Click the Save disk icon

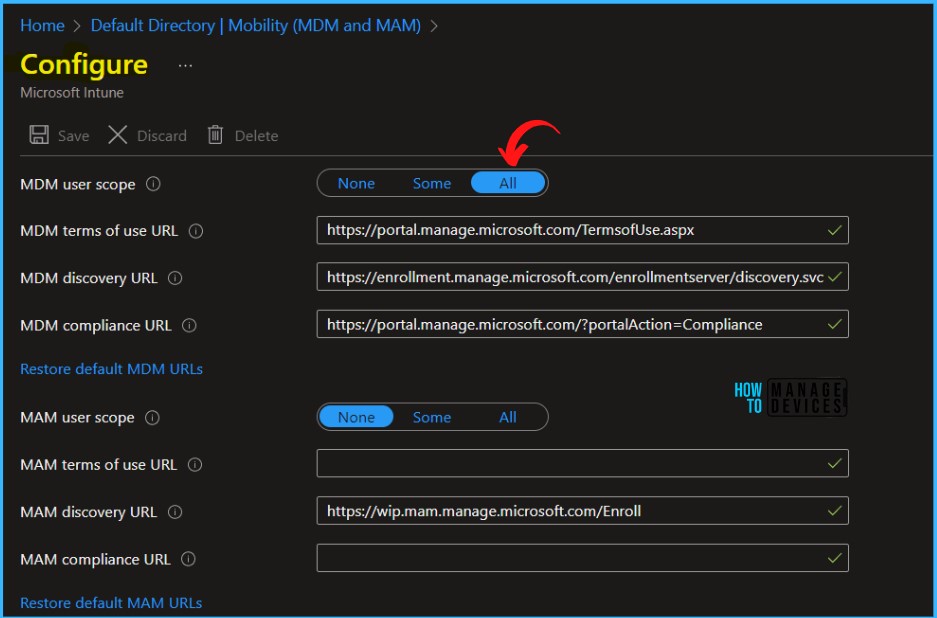coord(39,135)
